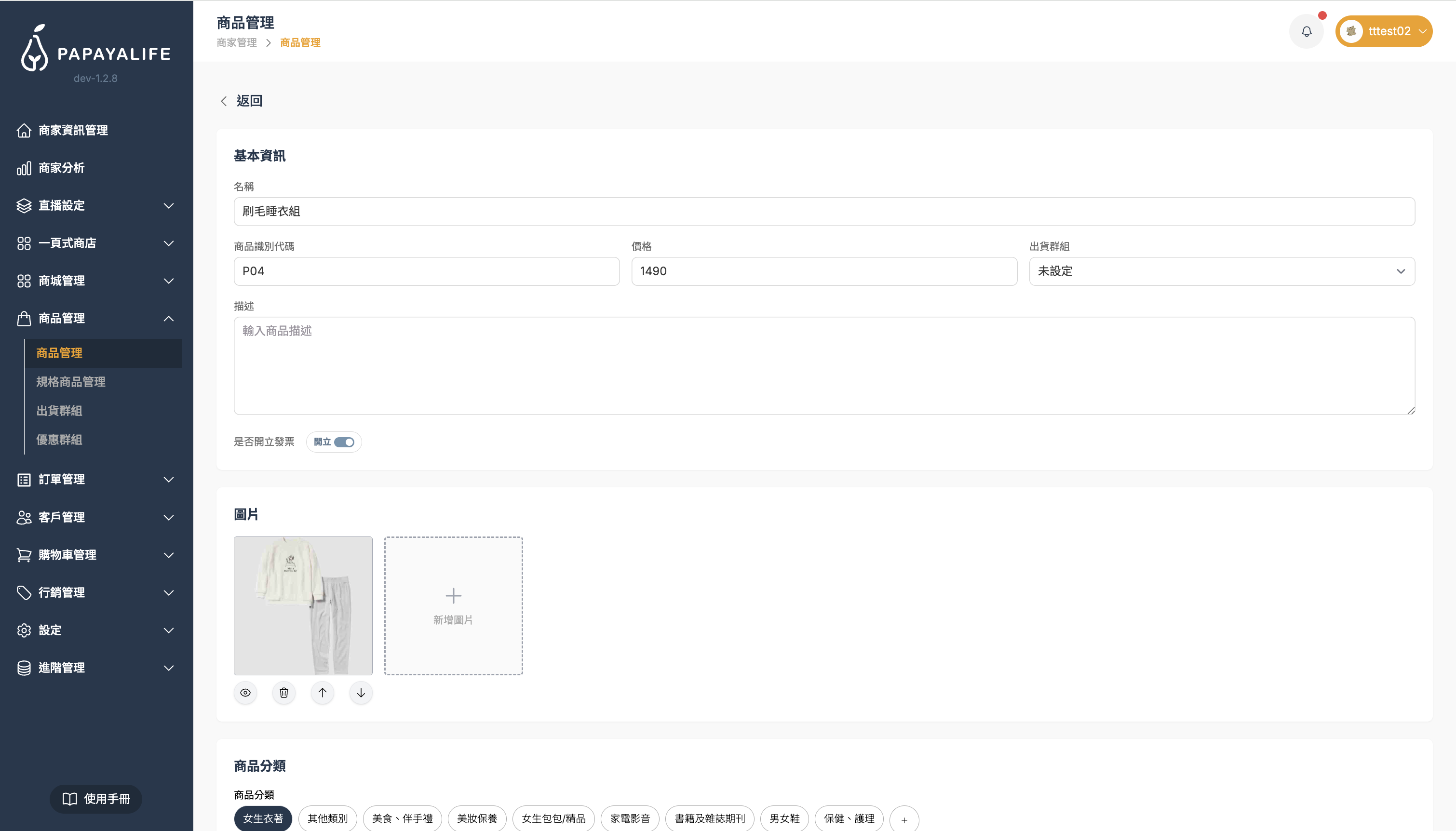Open the 出貨群組 dropdown showing 未設定

[x=1221, y=271]
